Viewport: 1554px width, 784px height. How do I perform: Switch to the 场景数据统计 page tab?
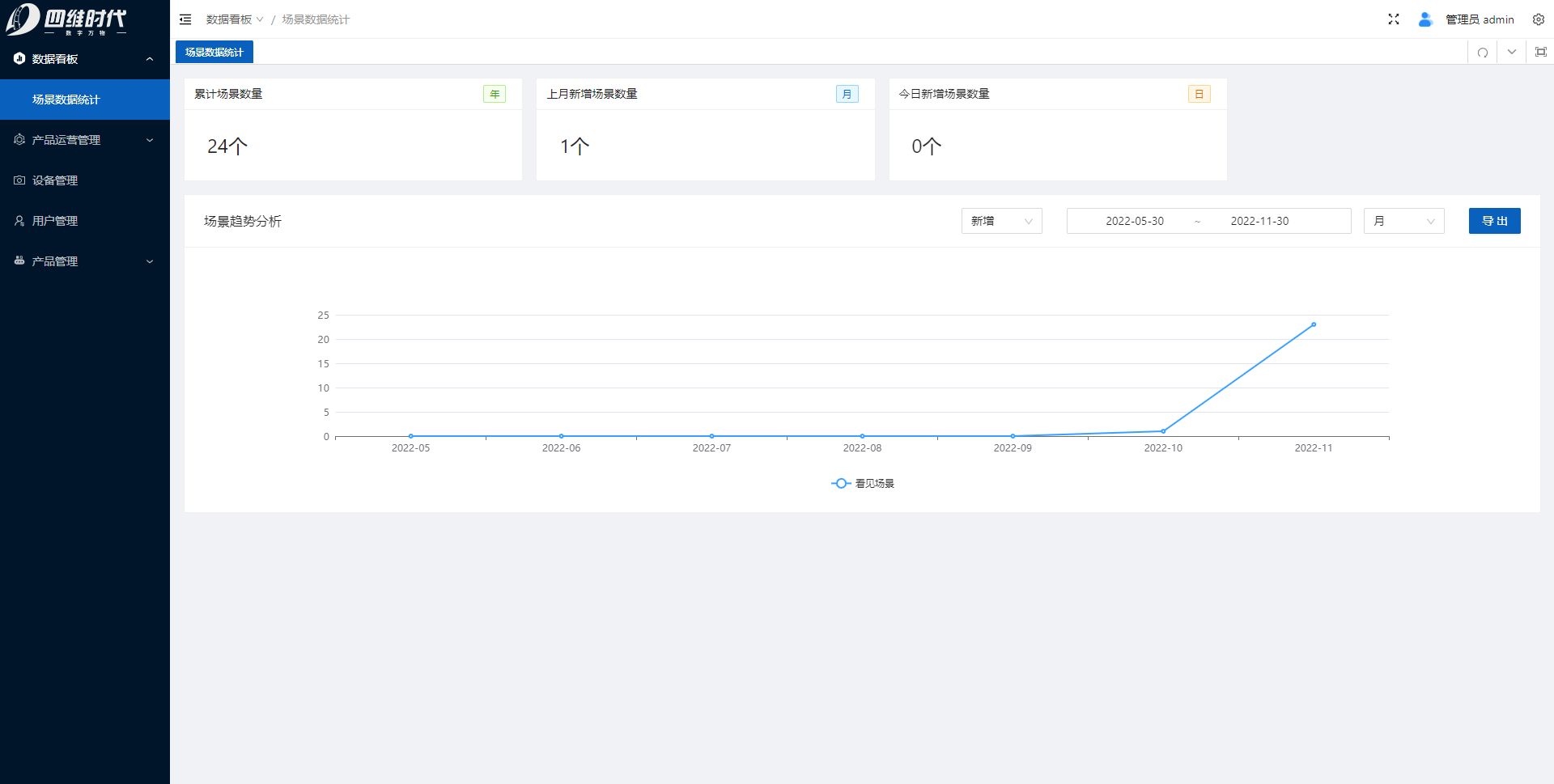[214, 53]
